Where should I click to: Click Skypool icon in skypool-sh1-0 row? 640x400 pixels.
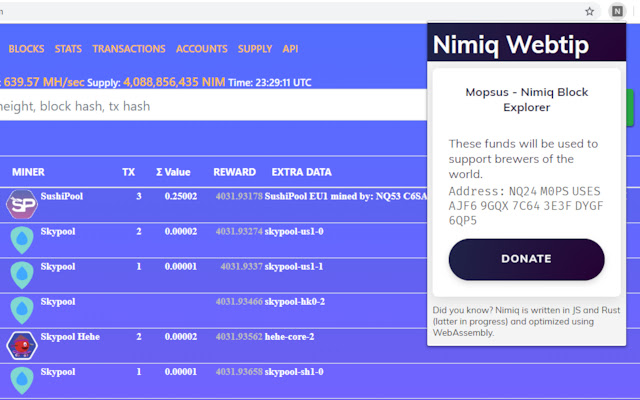point(22,380)
